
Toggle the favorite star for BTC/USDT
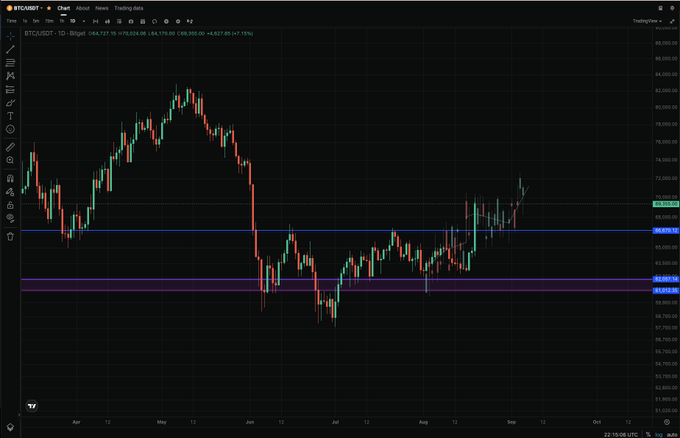49,8
